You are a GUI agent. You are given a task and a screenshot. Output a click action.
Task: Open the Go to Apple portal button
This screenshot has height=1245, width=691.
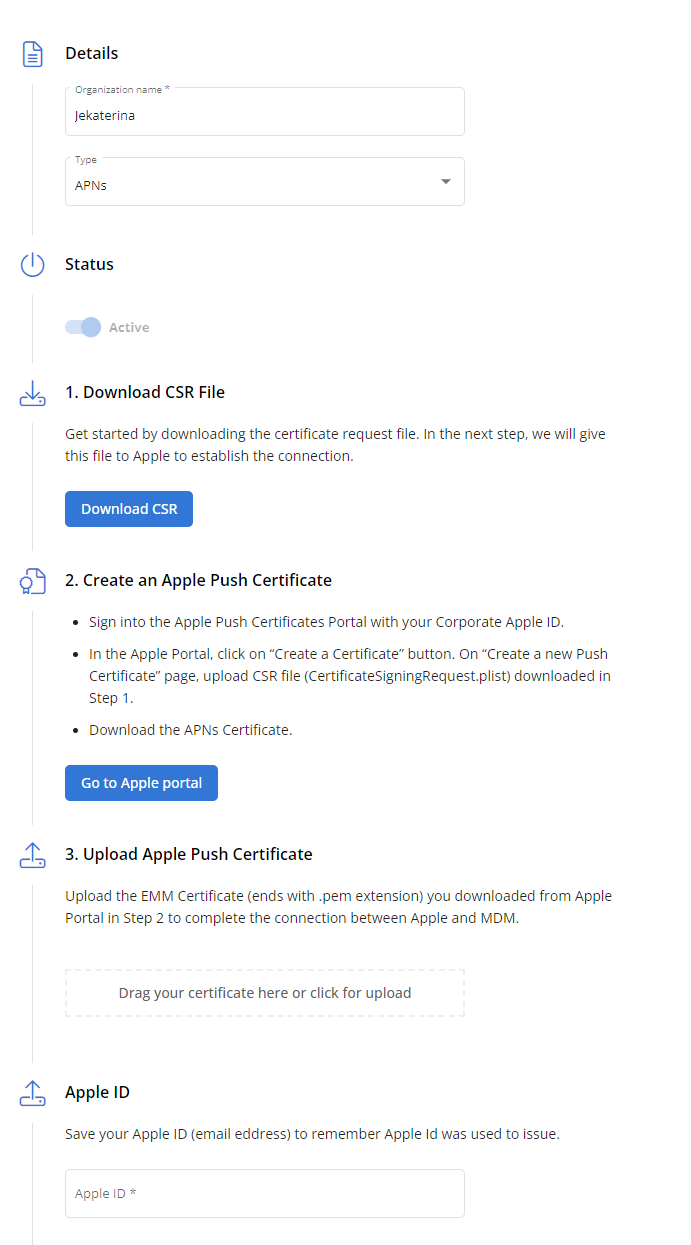141,783
